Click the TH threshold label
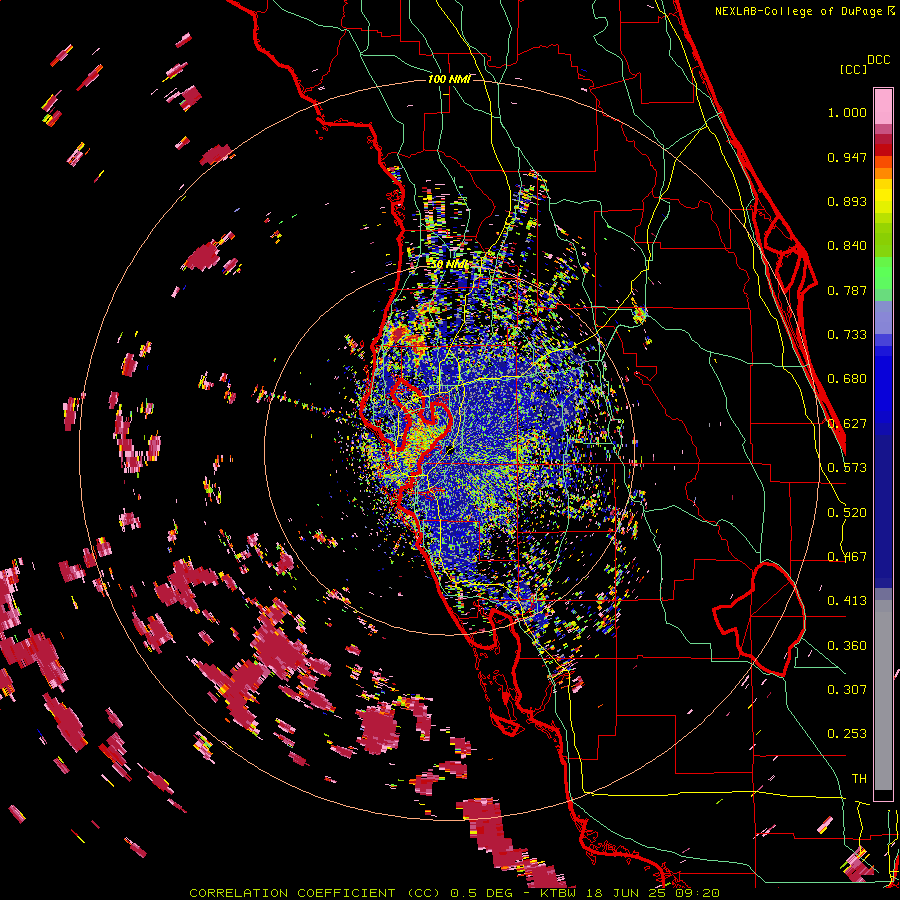The height and width of the screenshot is (900, 900). coord(859,779)
